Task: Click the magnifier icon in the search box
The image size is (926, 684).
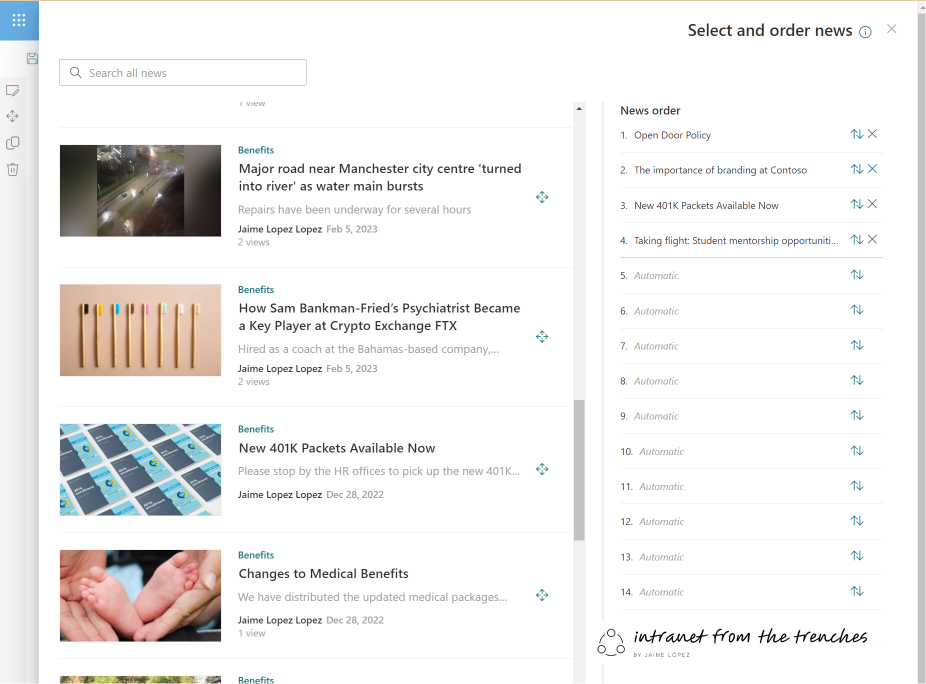Action: point(76,72)
